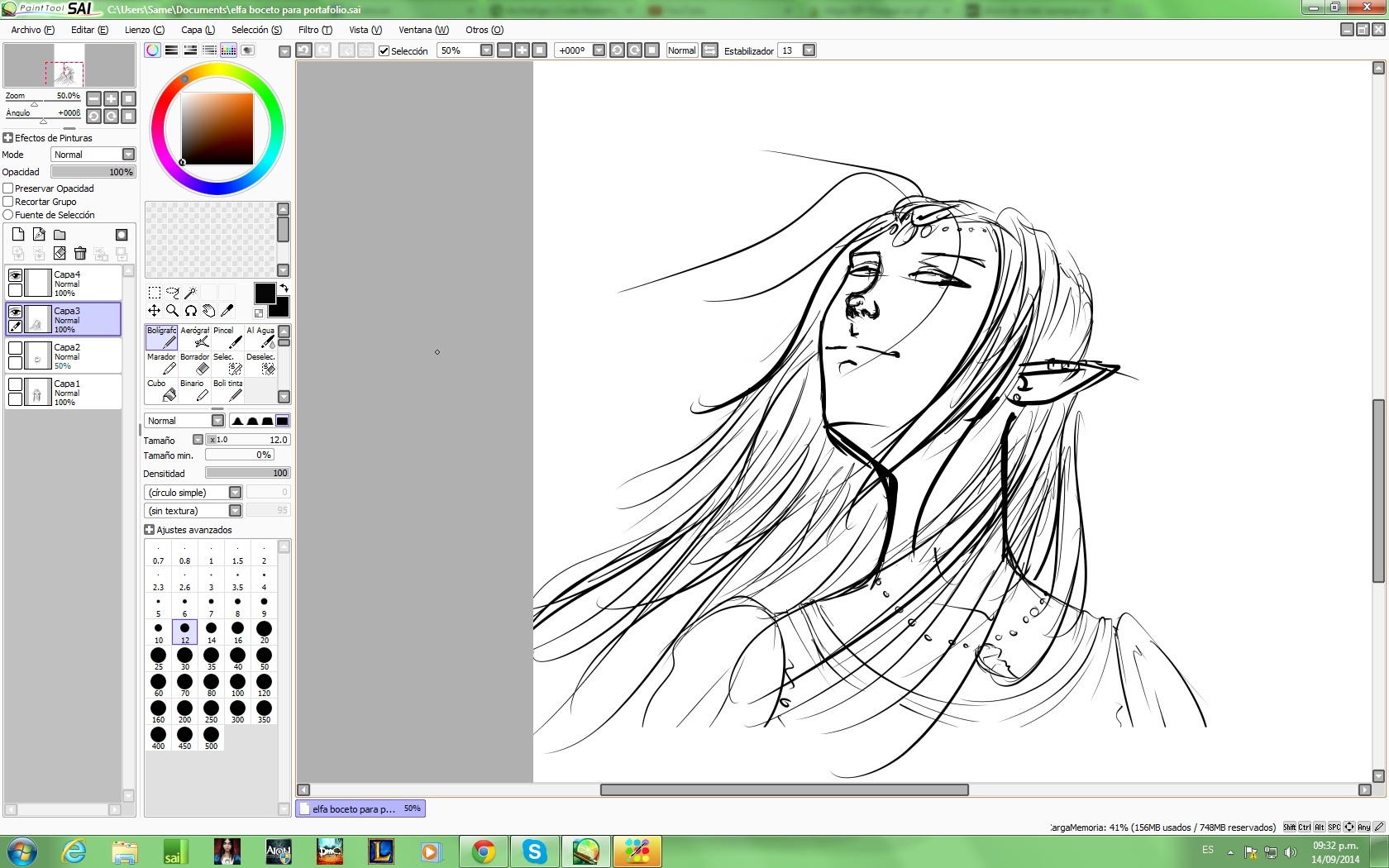1389x868 pixels.
Task: Activate the eyedropper color picker tool
Action: [x=227, y=311]
